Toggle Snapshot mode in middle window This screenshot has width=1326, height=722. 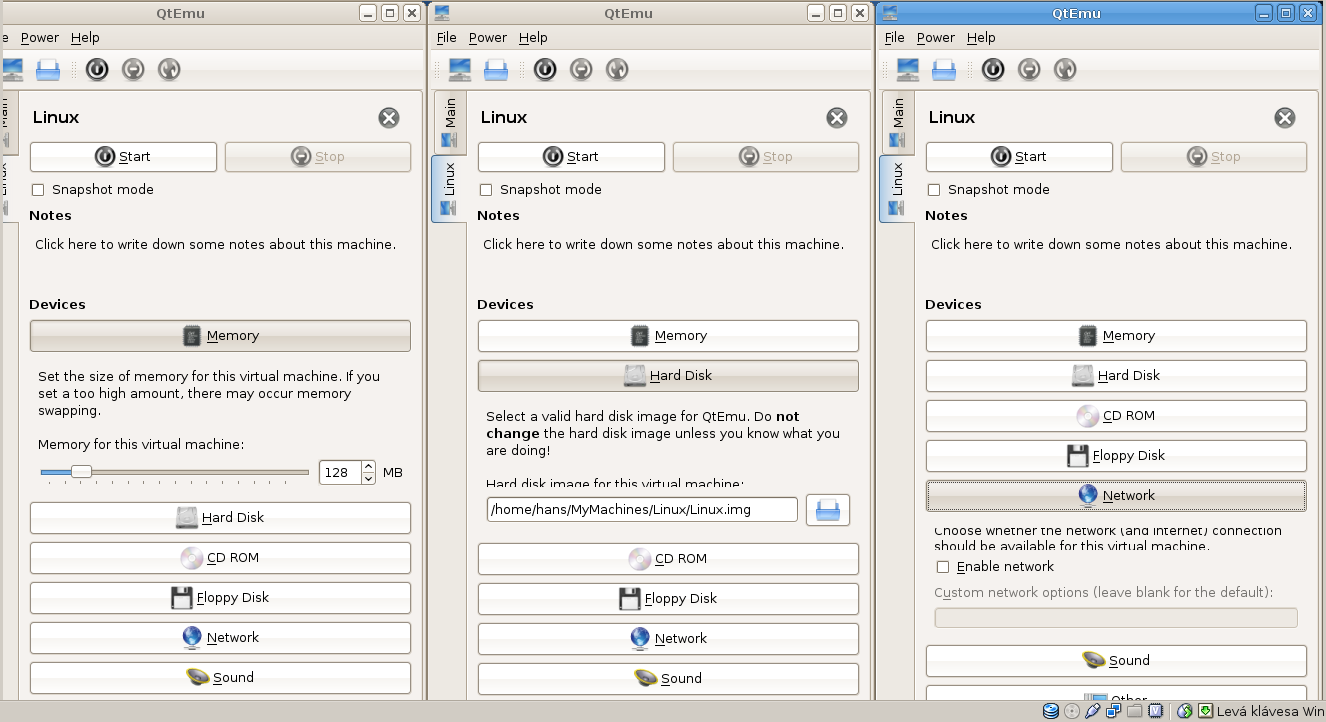click(x=486, y=190)
